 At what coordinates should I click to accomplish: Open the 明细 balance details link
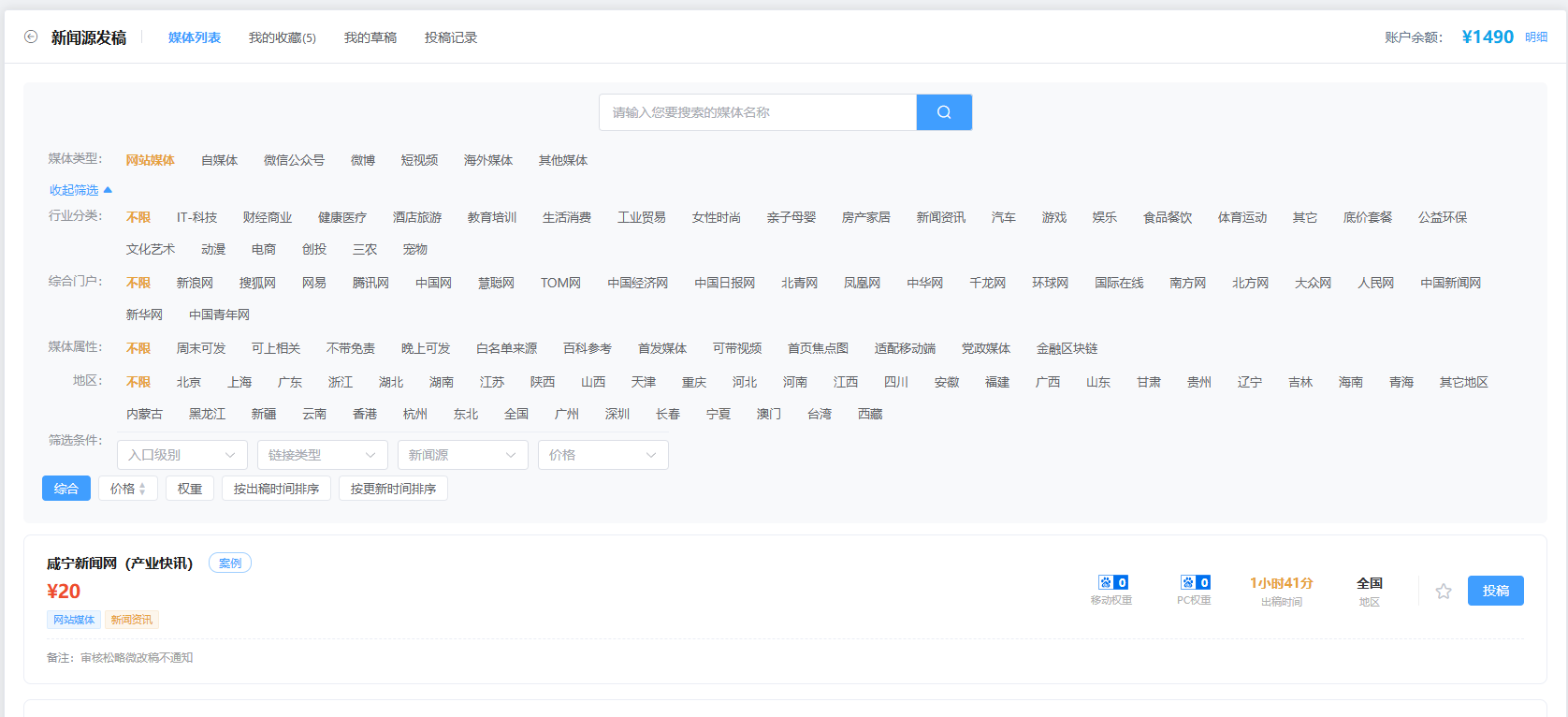click(1536, 37)
